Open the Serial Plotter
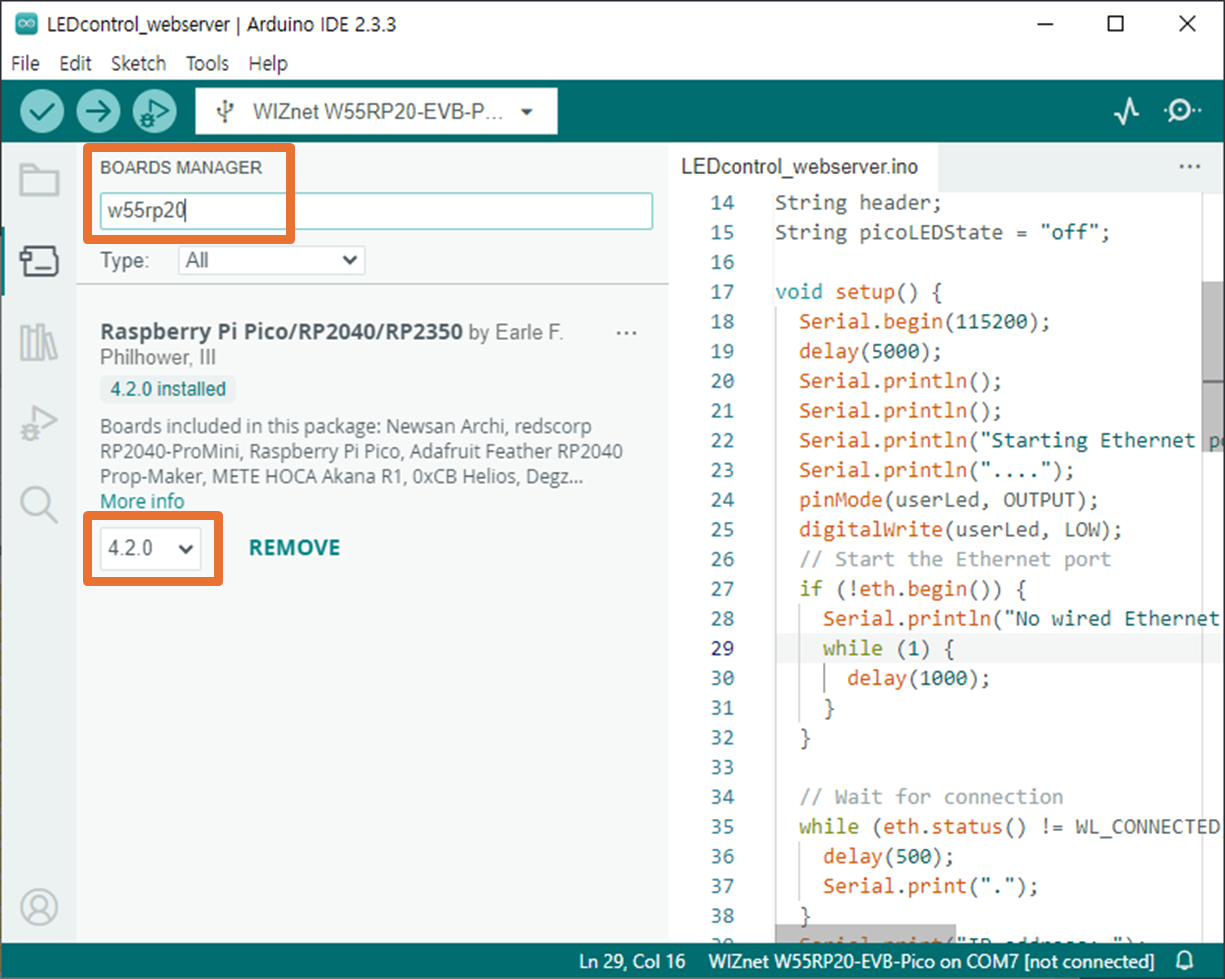The image size is (1225, 979). click(1127, 111)
